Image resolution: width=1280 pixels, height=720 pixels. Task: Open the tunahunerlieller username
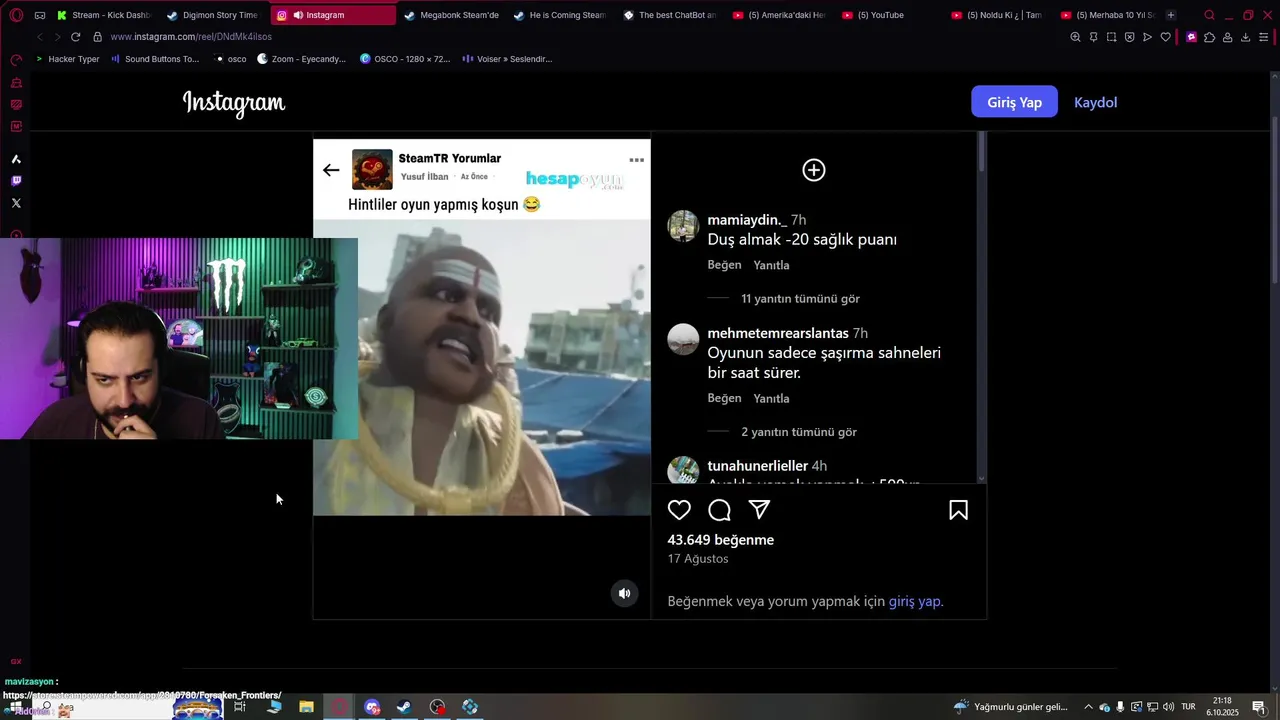[757, 466]
